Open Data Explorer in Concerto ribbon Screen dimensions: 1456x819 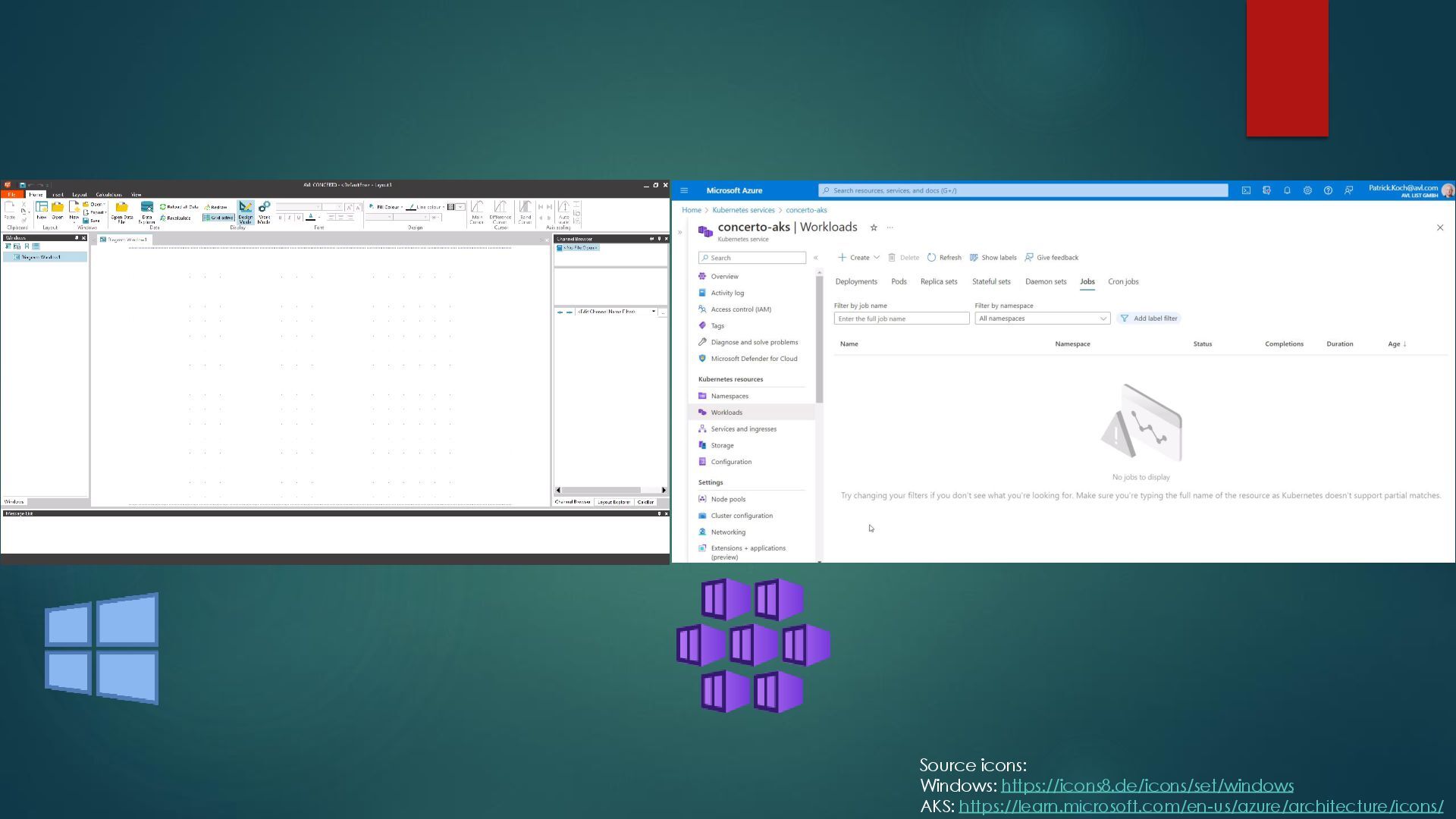(146, 213)
